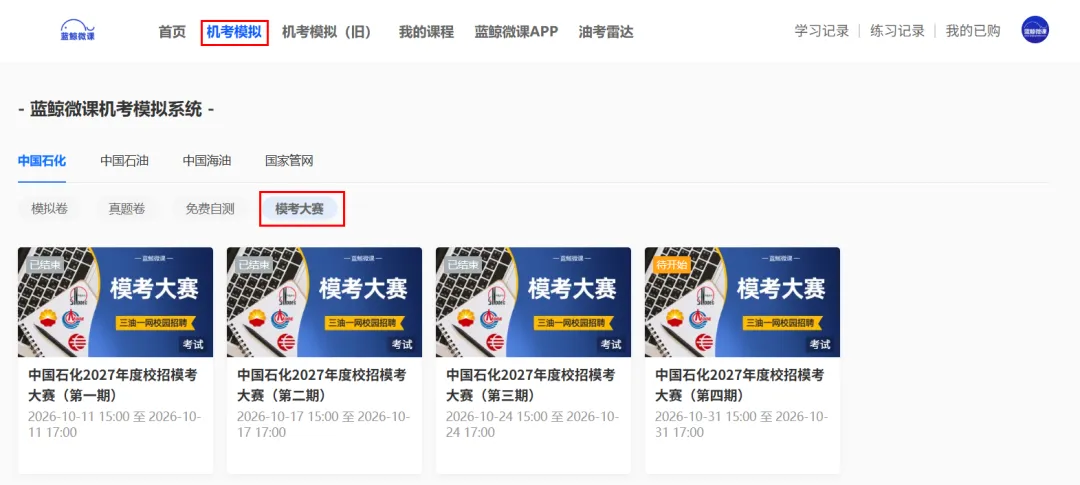The width and height of the screenshot is (1080, 485).
Task: Click the heading 蓝鲸微课机考模拟系统
Action: (x=116, y=109)
